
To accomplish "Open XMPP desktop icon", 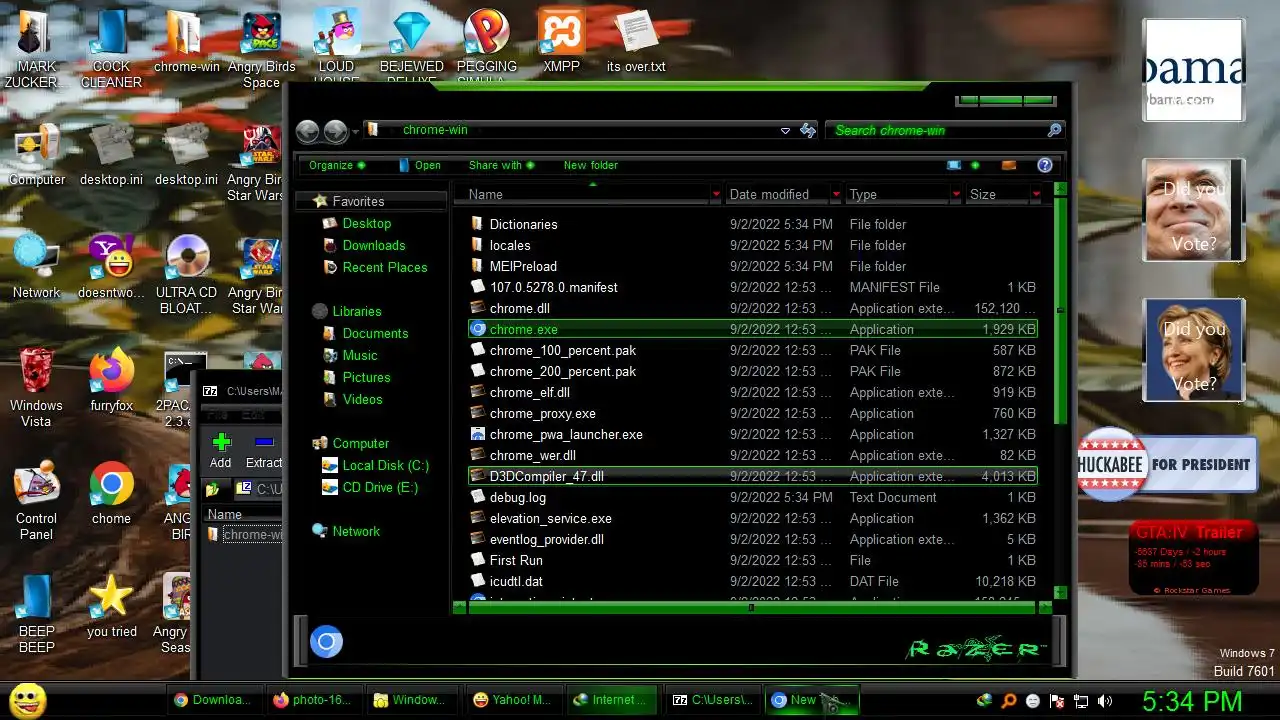I will tap(561, 32).
